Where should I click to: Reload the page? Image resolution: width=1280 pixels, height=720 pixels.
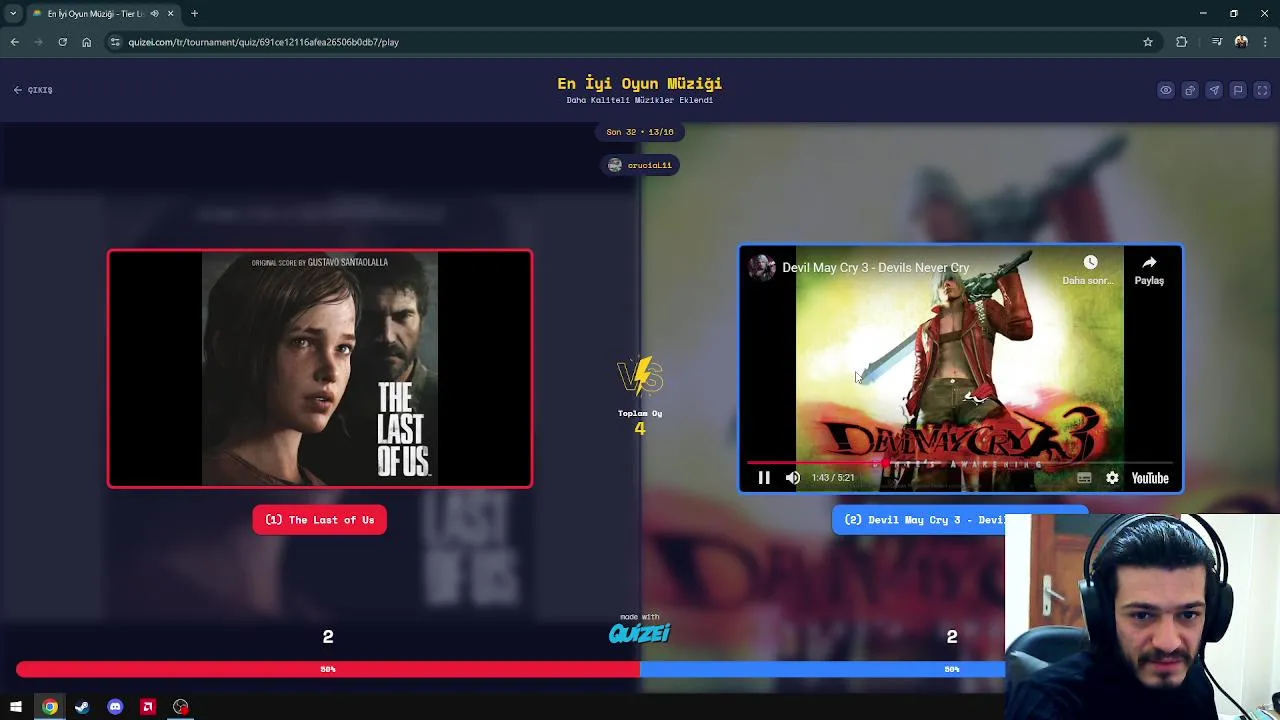[x=62, y=42]
